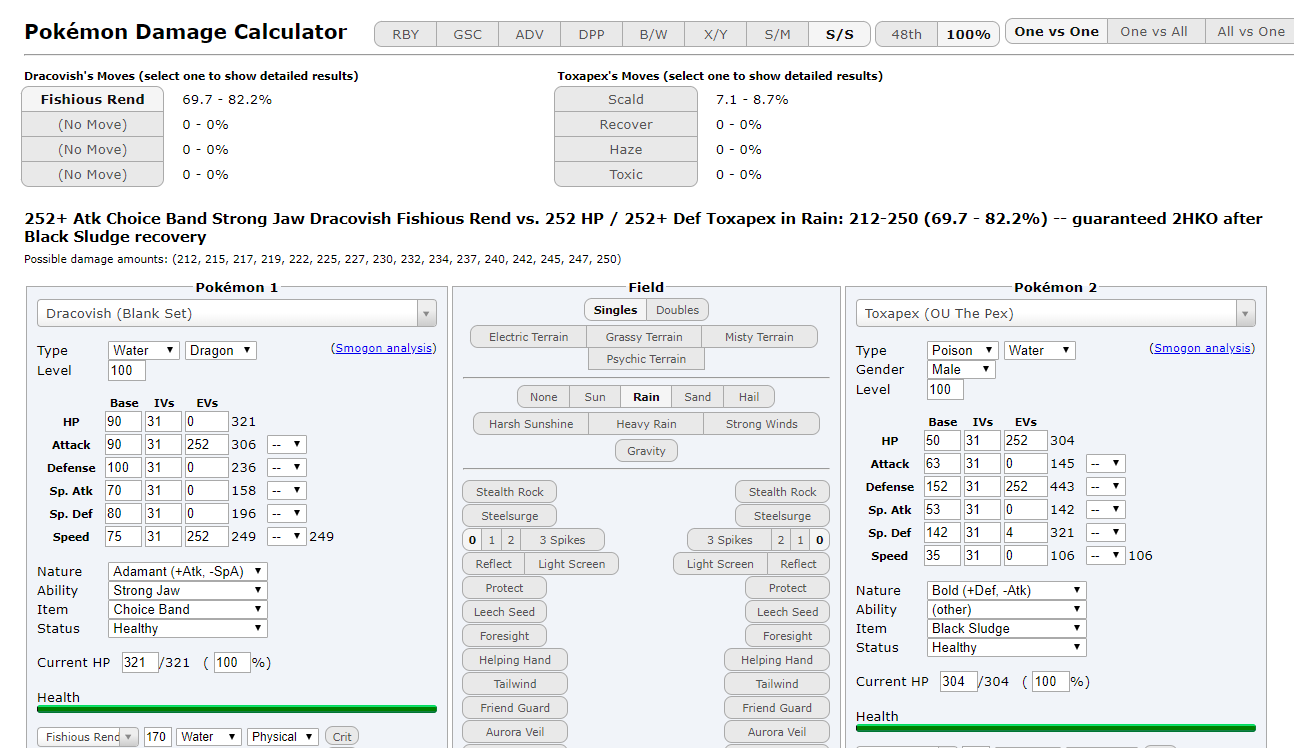
Task: Select the Scald move for Toxapex
Action: pyautogui.click(x=626, y=99)
